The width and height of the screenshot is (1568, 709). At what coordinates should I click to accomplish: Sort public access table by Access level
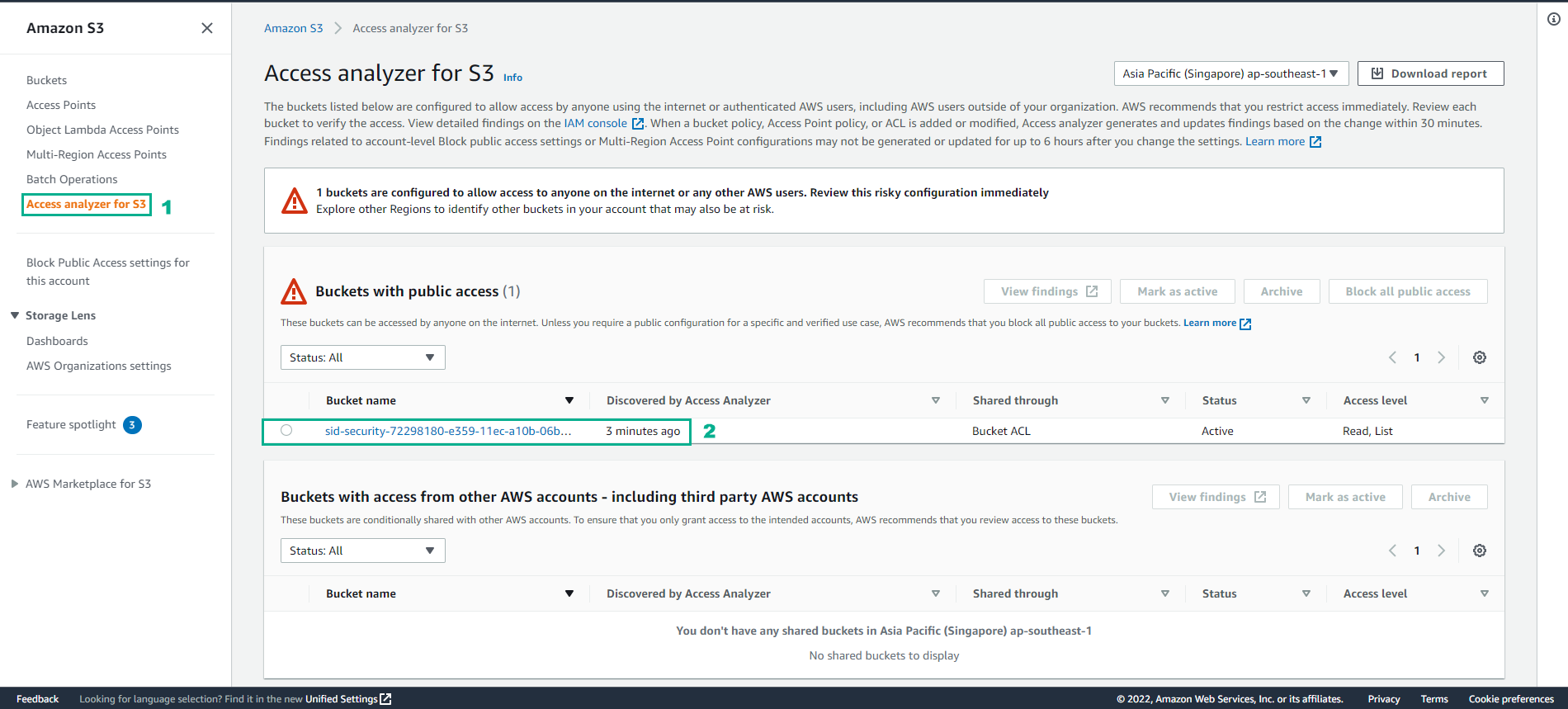1485,400
